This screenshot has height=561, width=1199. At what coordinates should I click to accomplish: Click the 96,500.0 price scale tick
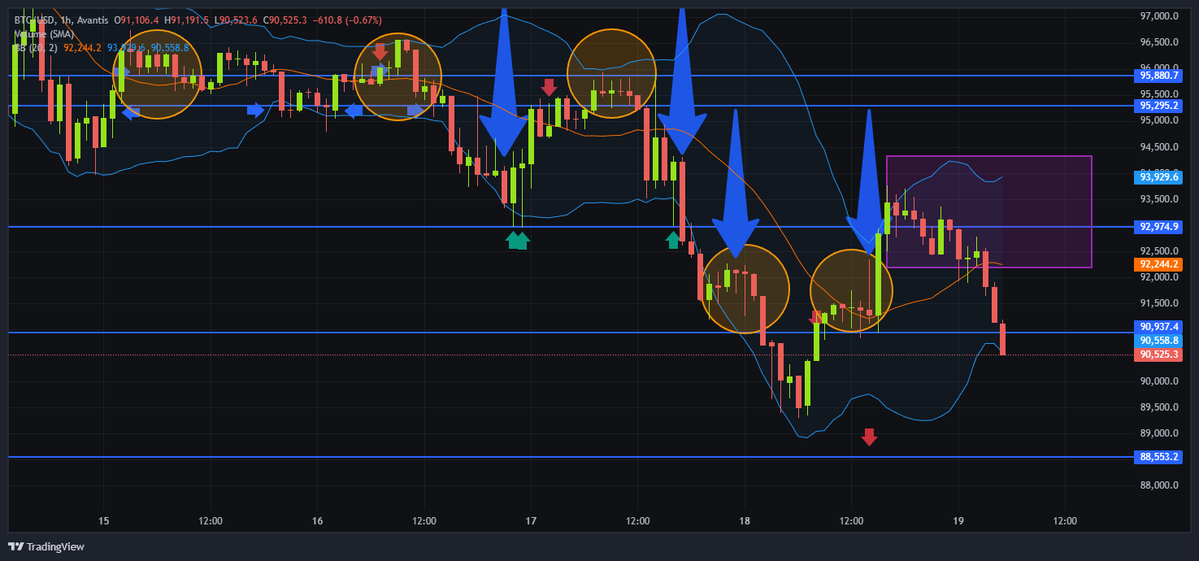1158,43
